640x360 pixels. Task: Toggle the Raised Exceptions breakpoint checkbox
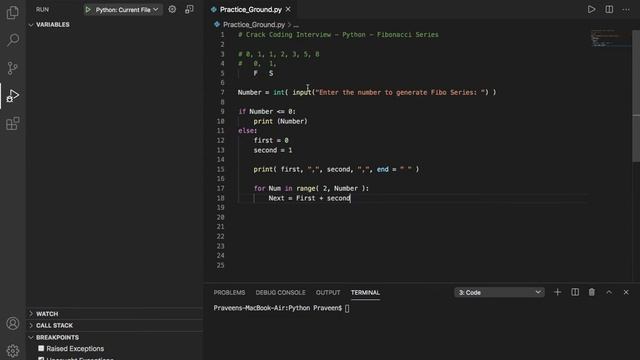pyautogui.click(x=41, y=349)
